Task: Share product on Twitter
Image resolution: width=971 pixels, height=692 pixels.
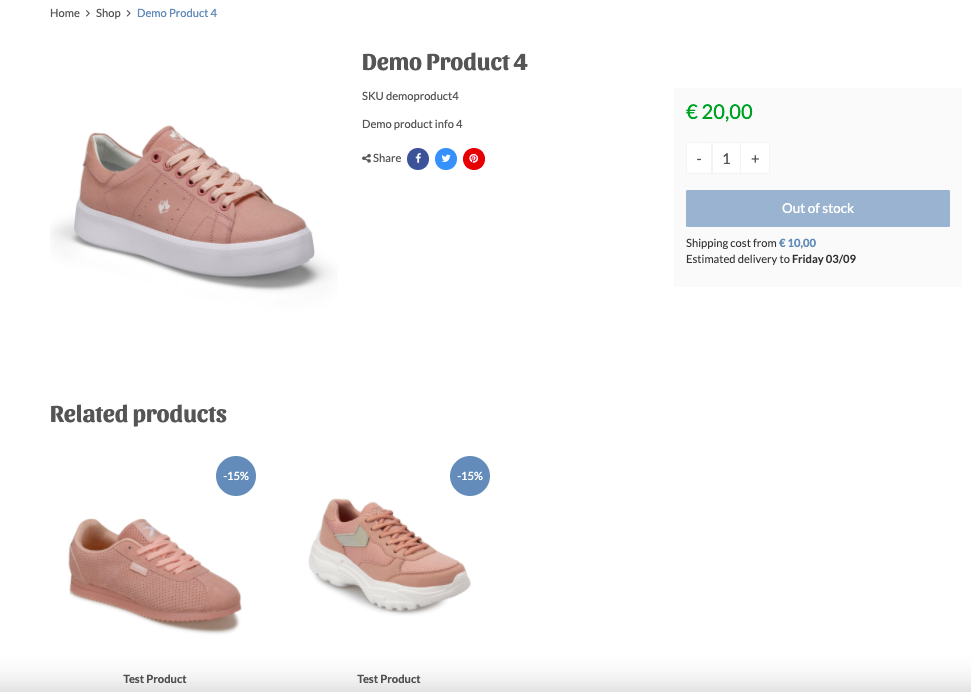Action: pyautogui.click(x=446, y=158)
